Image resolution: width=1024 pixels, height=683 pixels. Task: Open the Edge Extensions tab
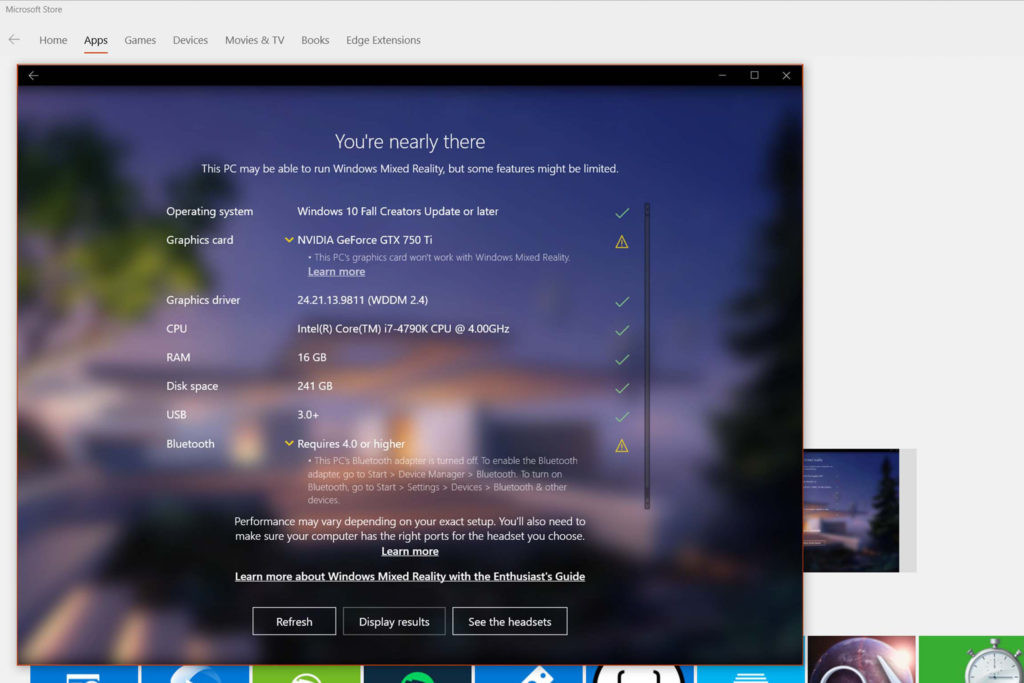coord(383,40)
